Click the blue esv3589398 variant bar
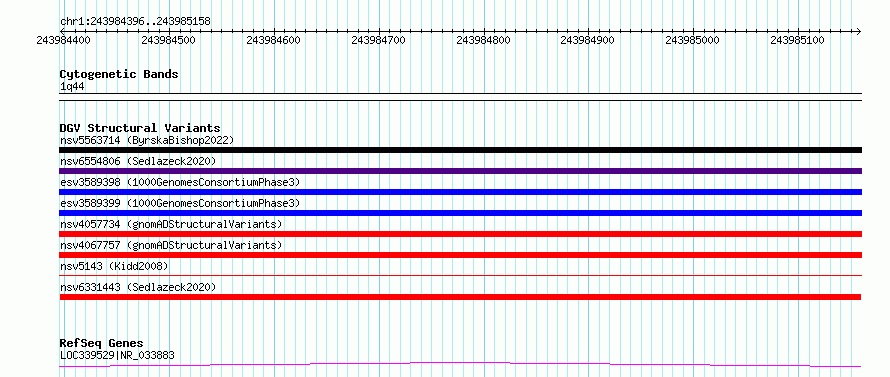890x377 pixels. [x=460, y=192]
